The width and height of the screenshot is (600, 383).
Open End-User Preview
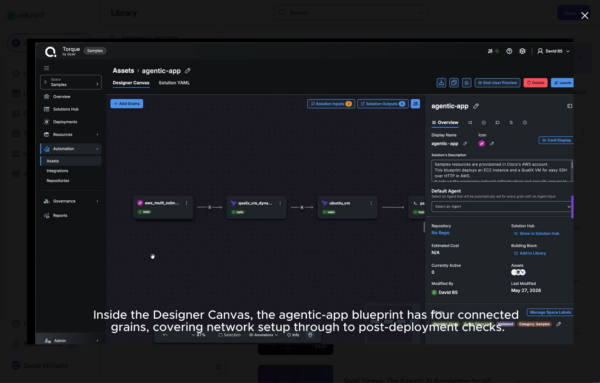pos(497,83)
